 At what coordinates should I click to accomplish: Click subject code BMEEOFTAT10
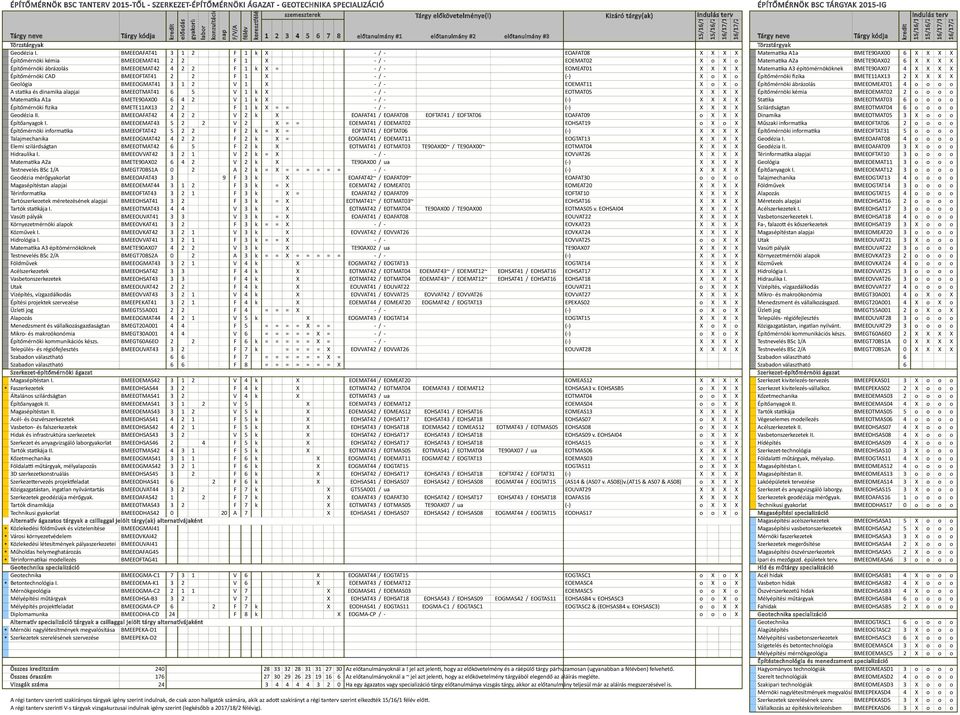pyautogui.click(x=872, y=154)
